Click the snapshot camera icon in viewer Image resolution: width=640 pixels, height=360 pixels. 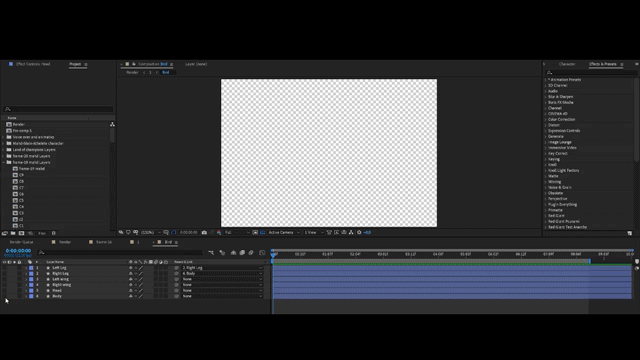coord(204,232)
